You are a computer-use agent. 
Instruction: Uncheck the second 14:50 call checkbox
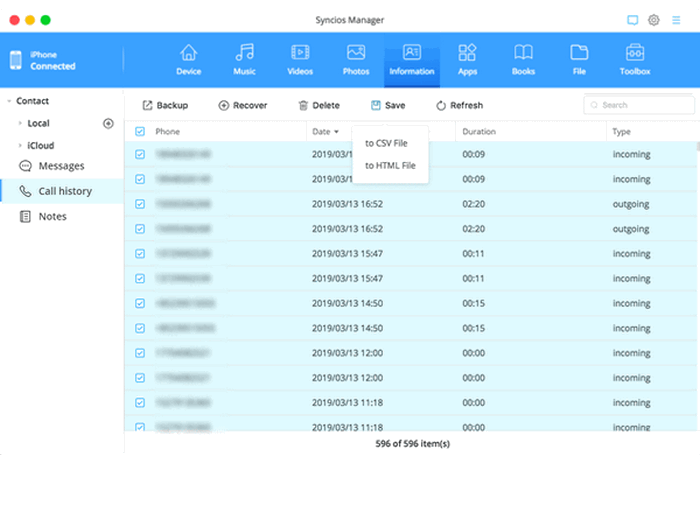pyautogui.click(x=140, y=328)
